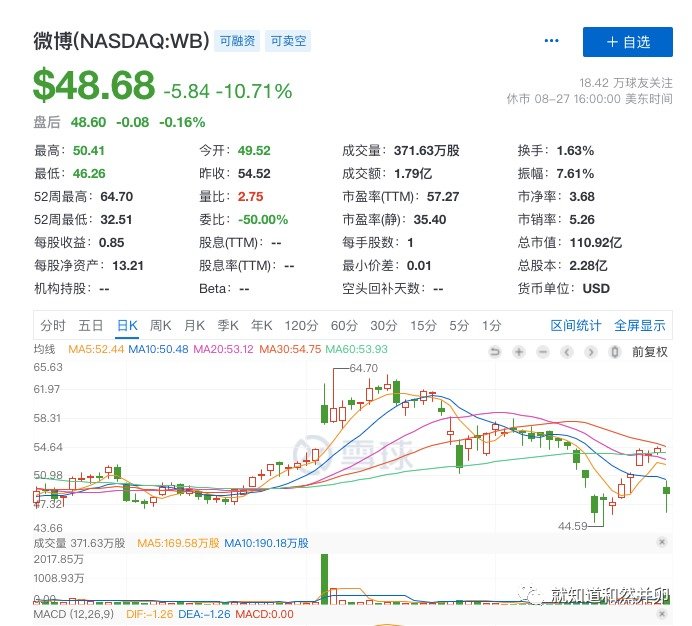Open the three-dot more options menu

click(551, 41)
